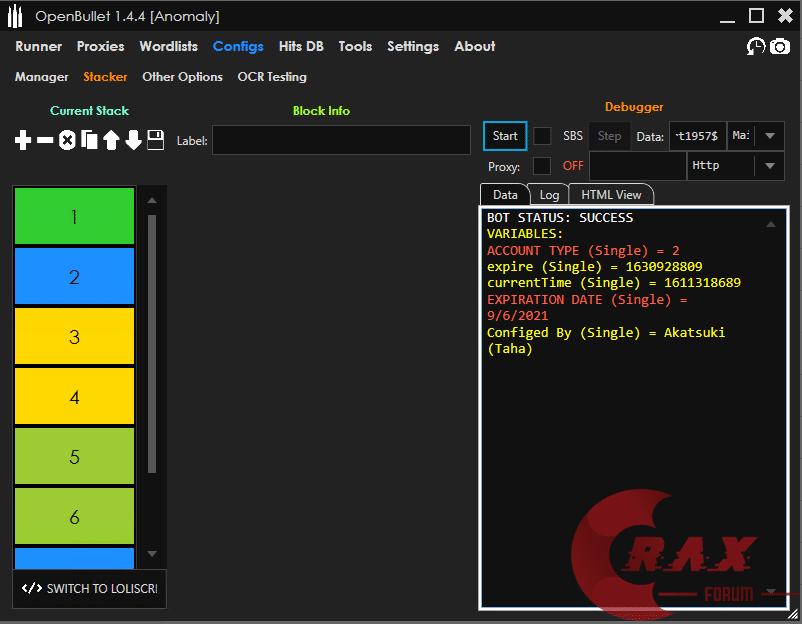Select the blue block number 2
802x624 pixels.
(x=74, y=277)
